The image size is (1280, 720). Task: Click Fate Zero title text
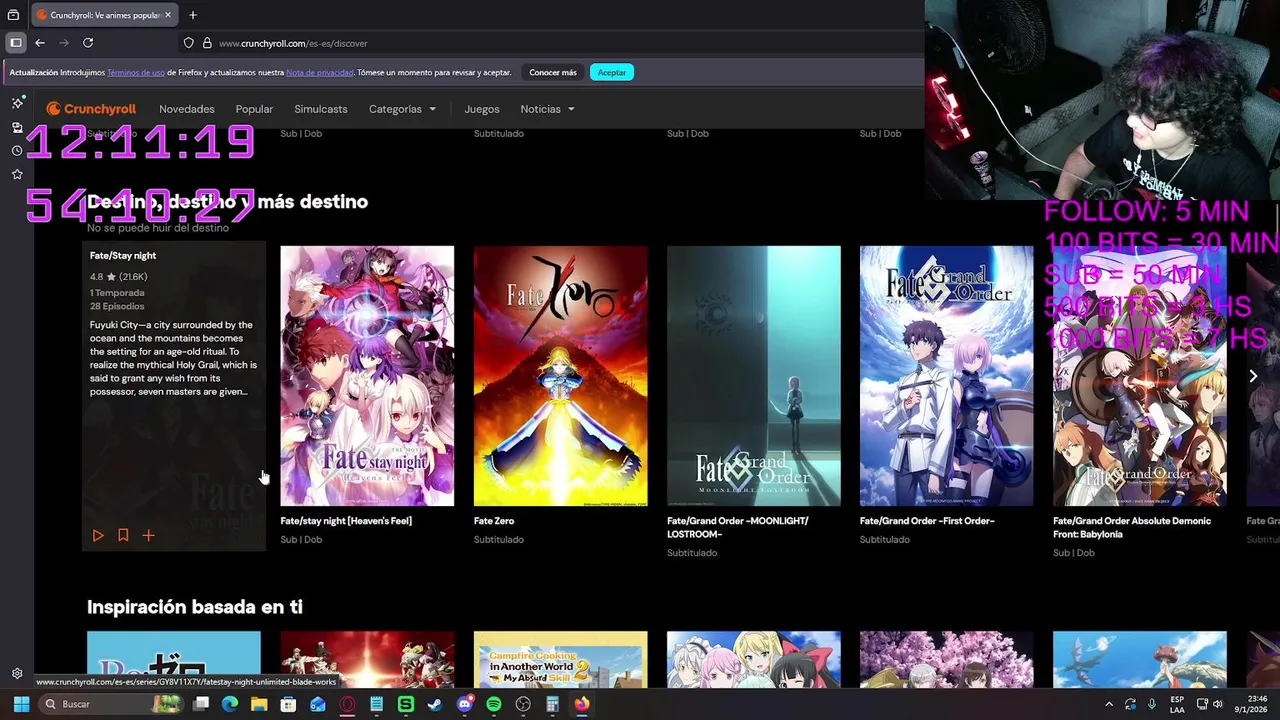(x=494, y=521)
